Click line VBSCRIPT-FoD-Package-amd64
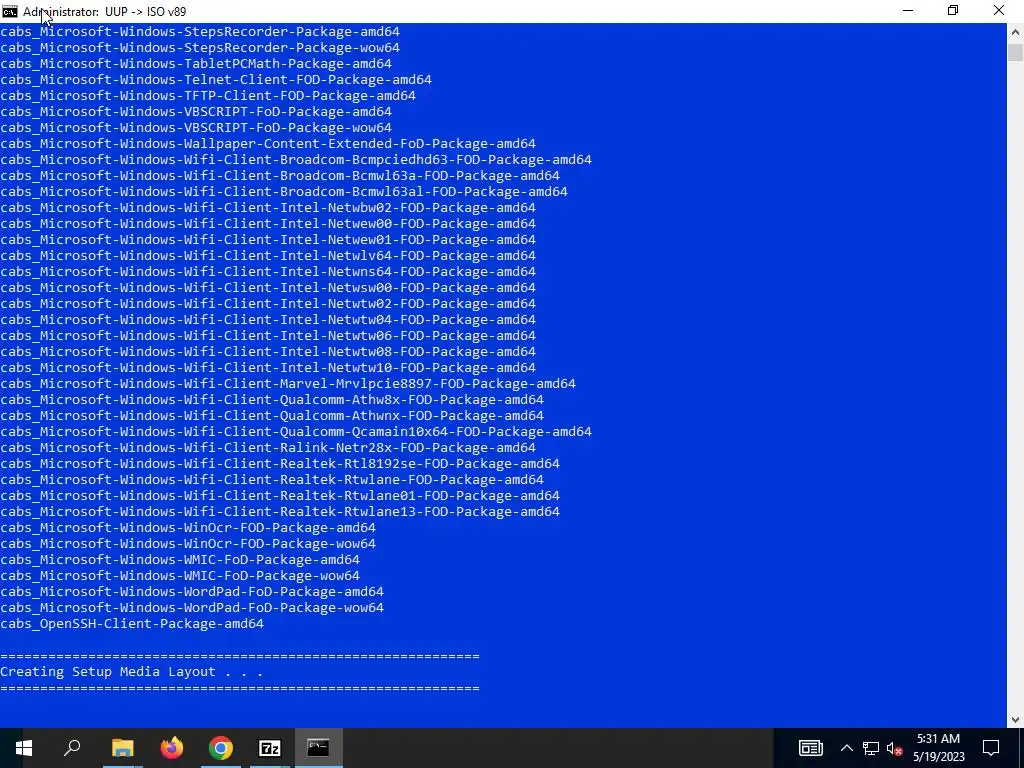Viewport: 1024px width, 768px height. coord(196,112)
